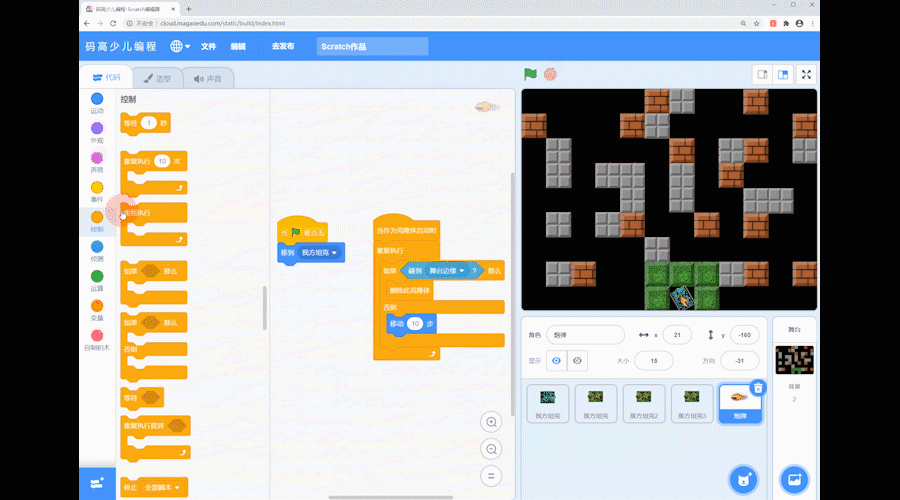Select the 侦测 sensing block category
Viewport: 900px width, 500px height.
point(97,251)
